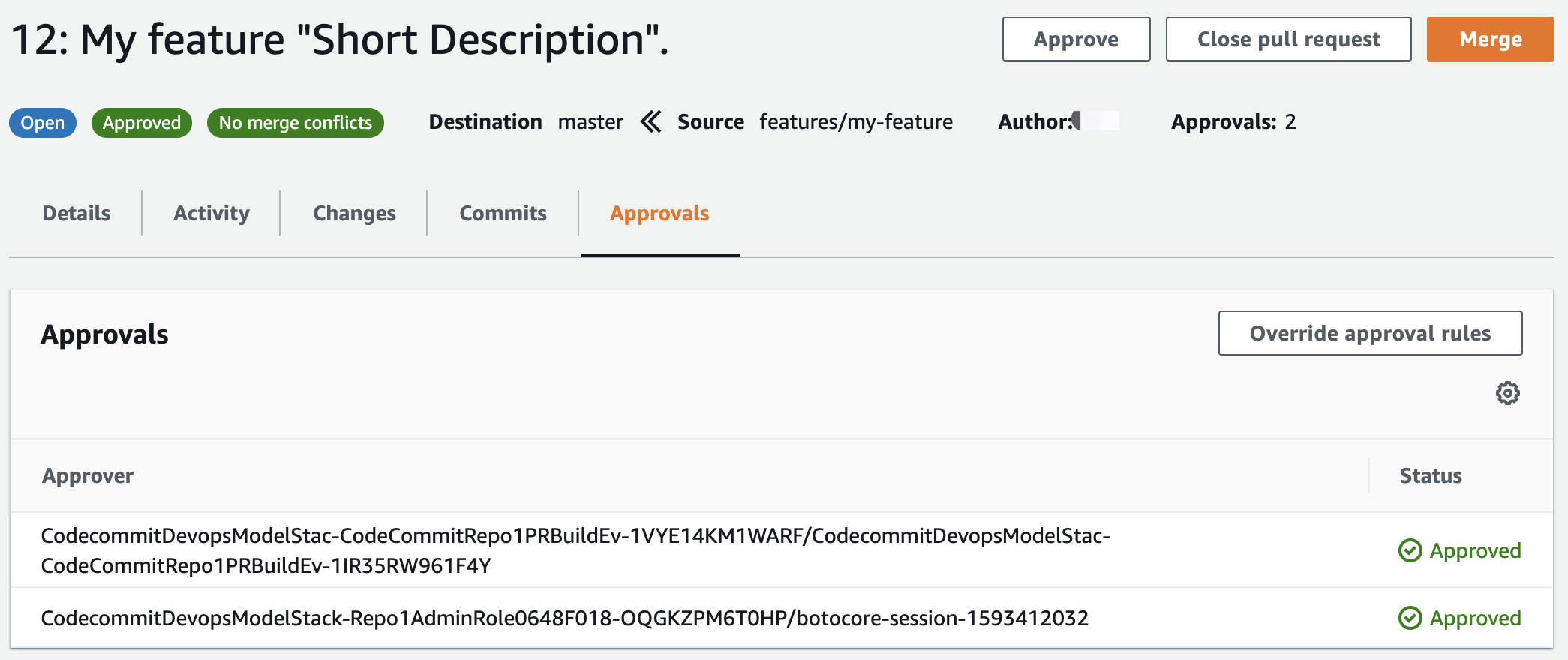The width and height of the screenshot is (1568, 660).
Task: Click the No merge conflicts badge
Action: [296, 123]
